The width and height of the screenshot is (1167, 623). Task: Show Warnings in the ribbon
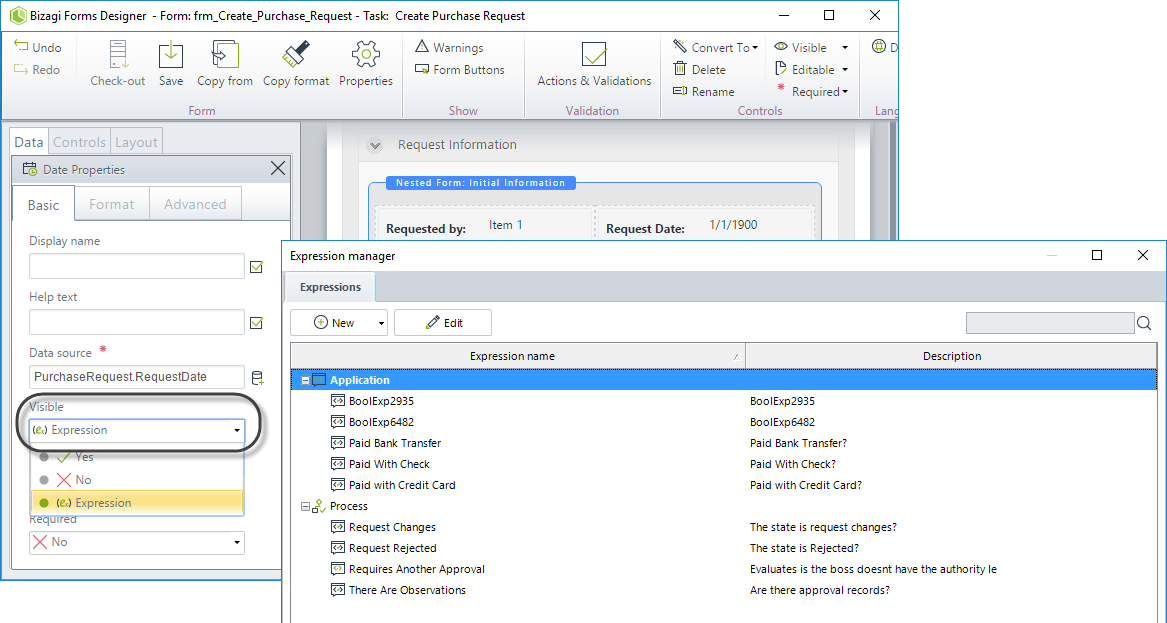(x=450, y=47)
